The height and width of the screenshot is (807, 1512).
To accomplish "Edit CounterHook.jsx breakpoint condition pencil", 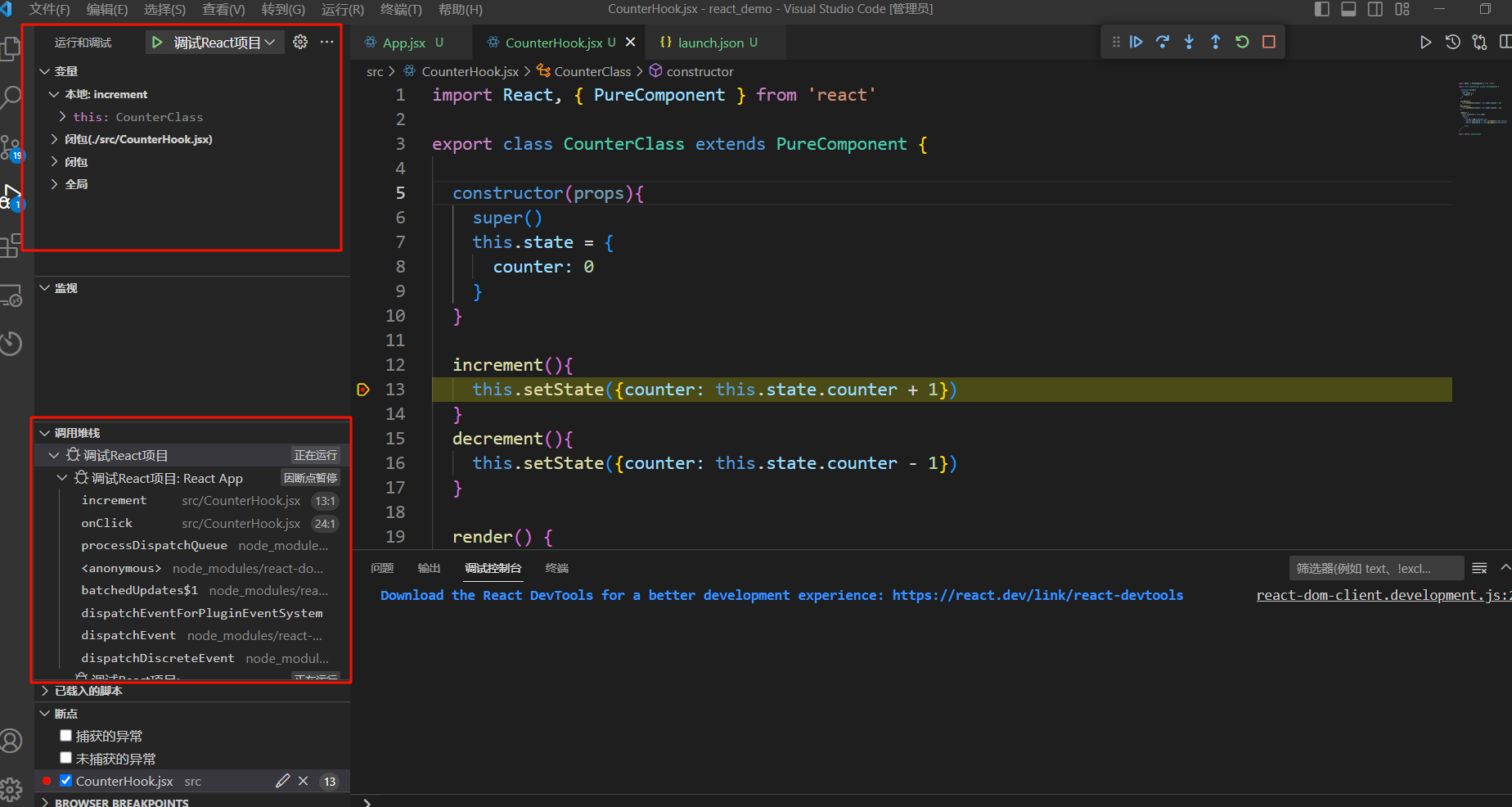I will coord(282,781).
